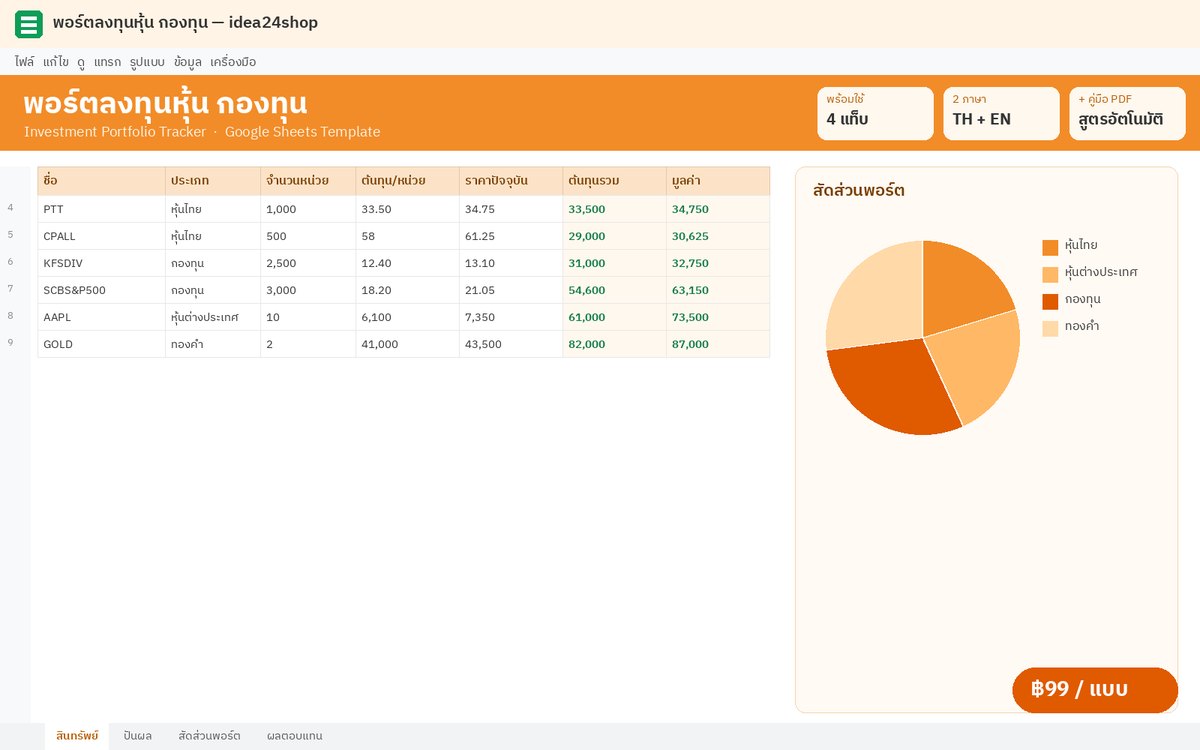Click the 34,750 value cell
Viewport: 1200px width, 750px height.
pyautogui.click(x=718, y=209)
